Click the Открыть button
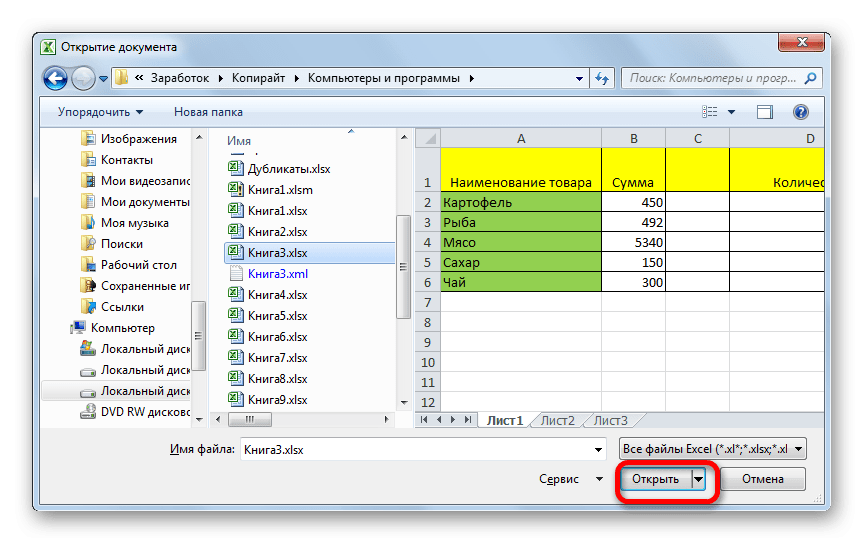Screen dimensions: 864x544 point(656,479)
